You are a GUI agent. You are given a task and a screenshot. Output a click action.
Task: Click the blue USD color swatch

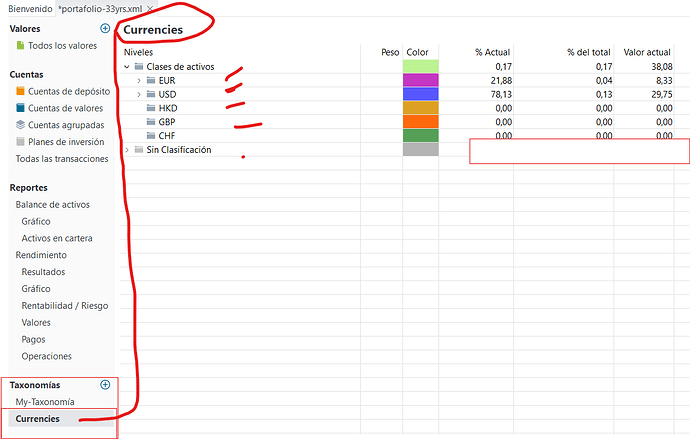pyautogui.click(x=420, y=95)
